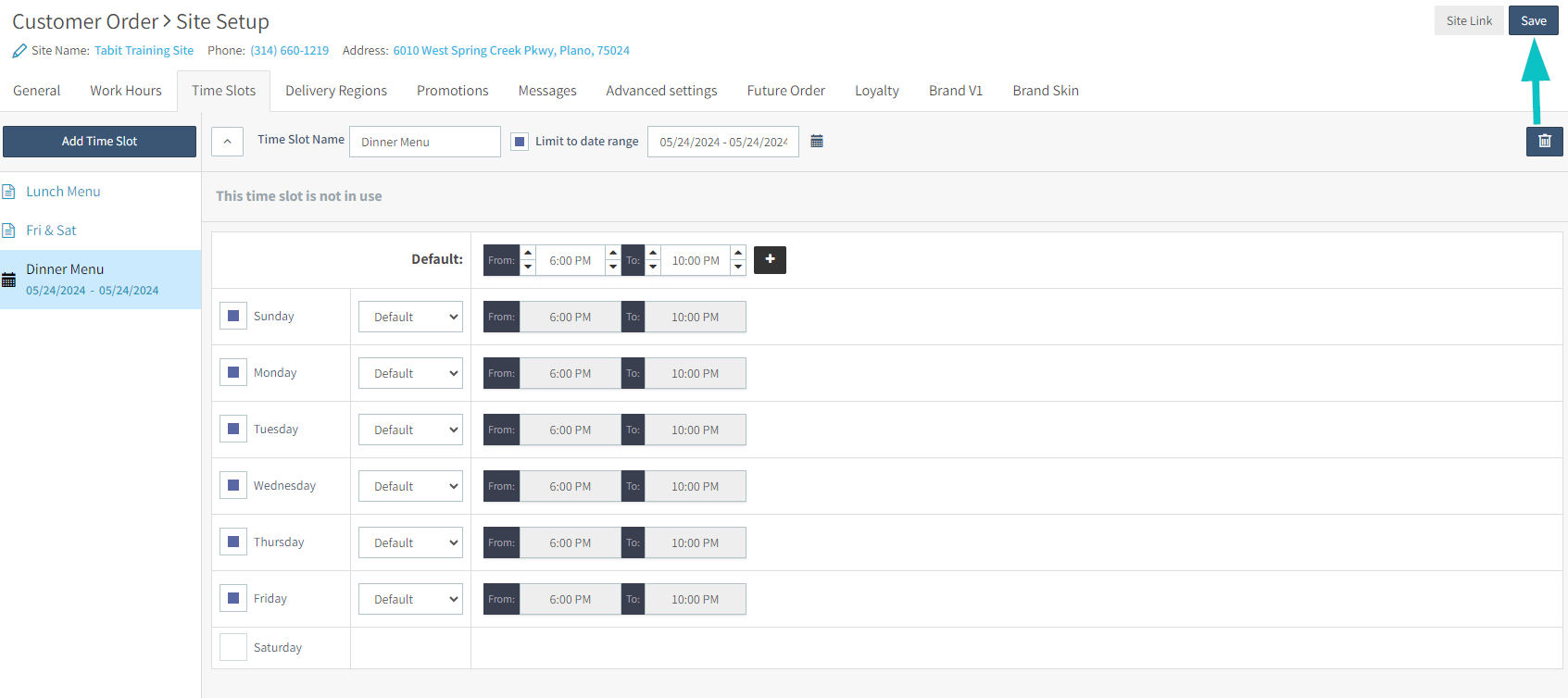Open the Monday Default dropdown
The width and height of the screenshot is (1568, 698).
click(410, 373)
